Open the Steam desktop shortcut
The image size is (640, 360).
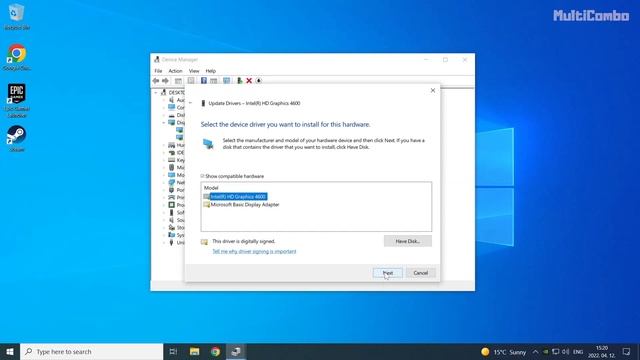click(17, 139)
